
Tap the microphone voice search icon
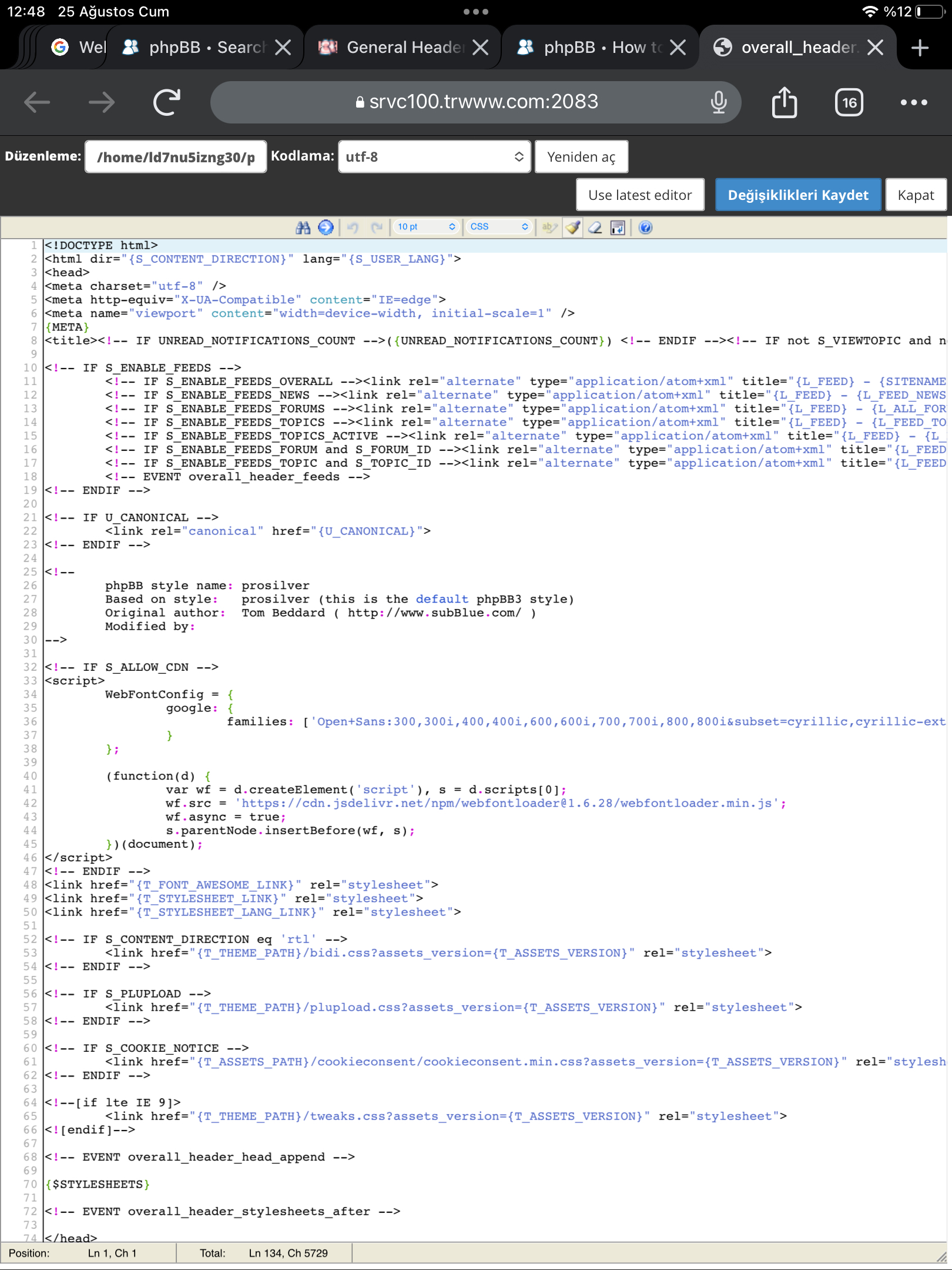tap(718, 102)
